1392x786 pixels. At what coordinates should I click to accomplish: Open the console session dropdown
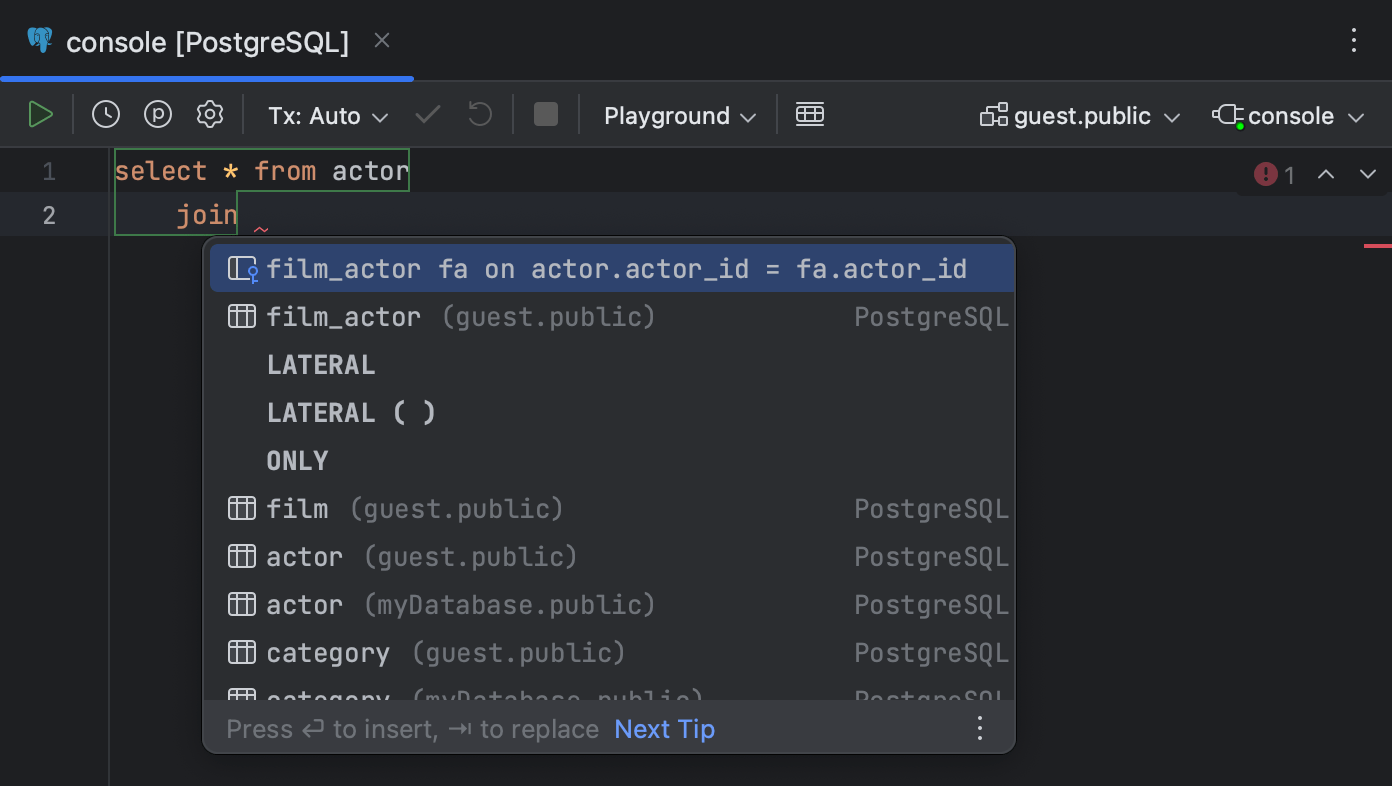coord(1288,115)
